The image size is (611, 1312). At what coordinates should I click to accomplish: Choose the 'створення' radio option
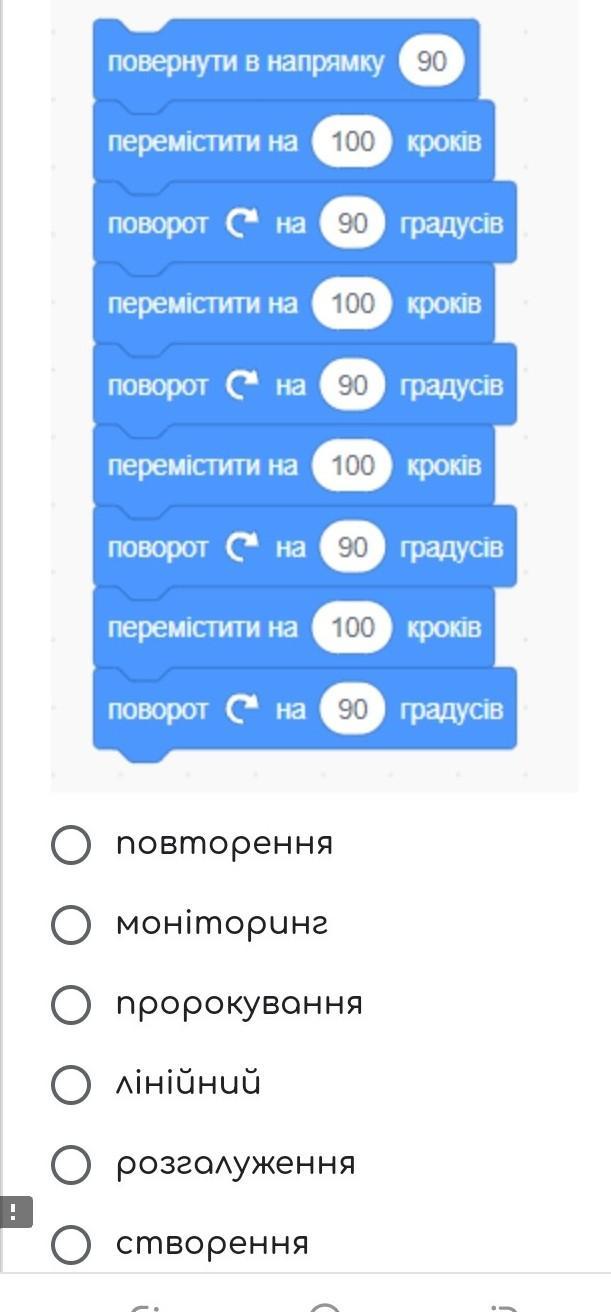pyautogui.click(x=71, y=1244)
